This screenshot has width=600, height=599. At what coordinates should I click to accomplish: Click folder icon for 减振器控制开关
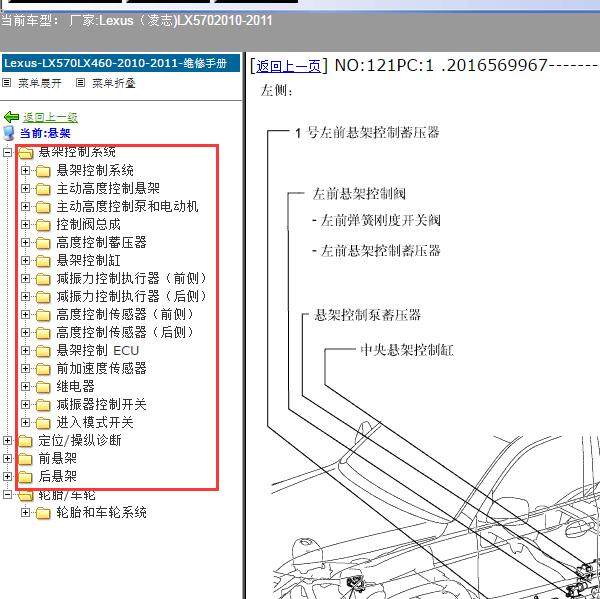(43, 405)
